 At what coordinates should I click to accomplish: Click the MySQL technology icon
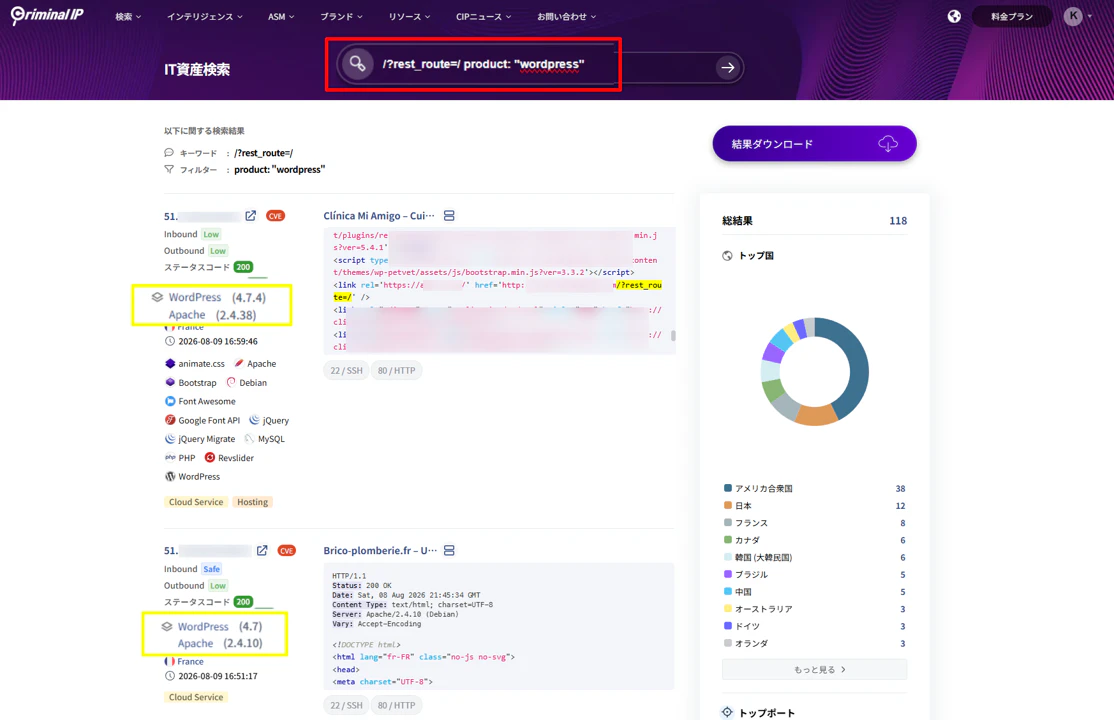click(249, 439)
